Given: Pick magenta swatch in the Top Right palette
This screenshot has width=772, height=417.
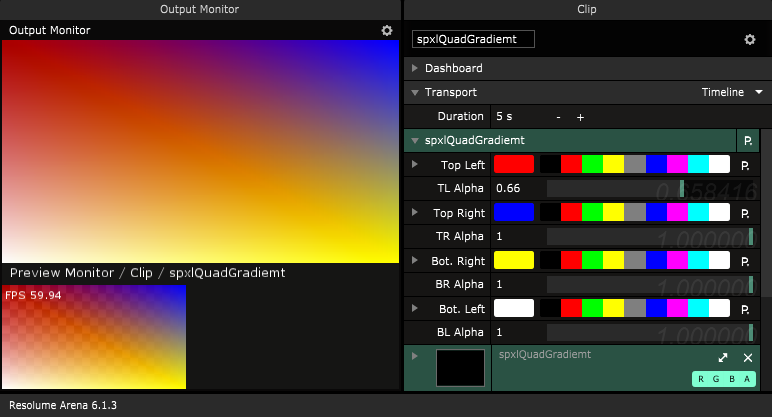Looking at the screenshot, I should pos(677,212).
